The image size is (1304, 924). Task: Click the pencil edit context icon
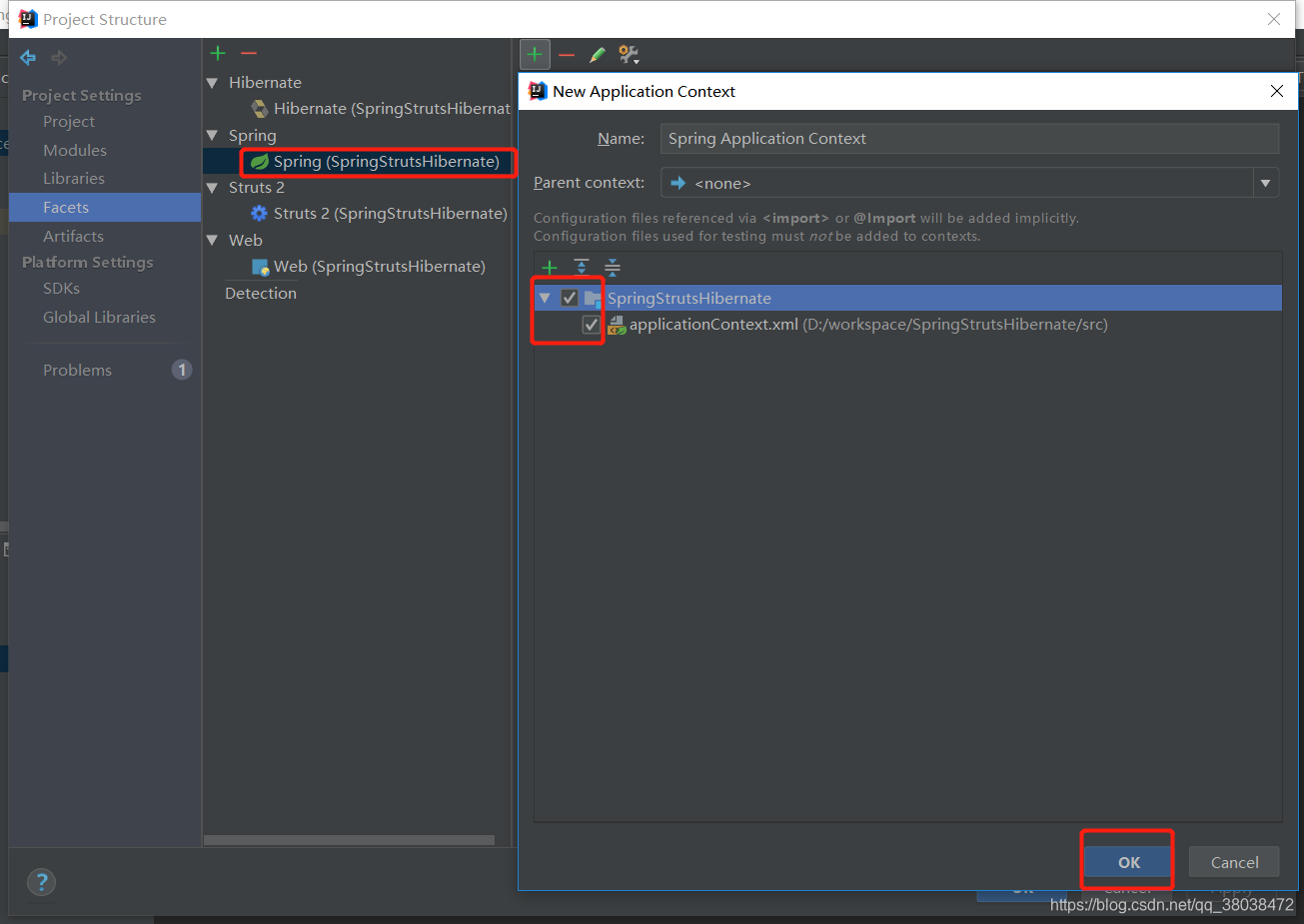click(x=598, y=55)
